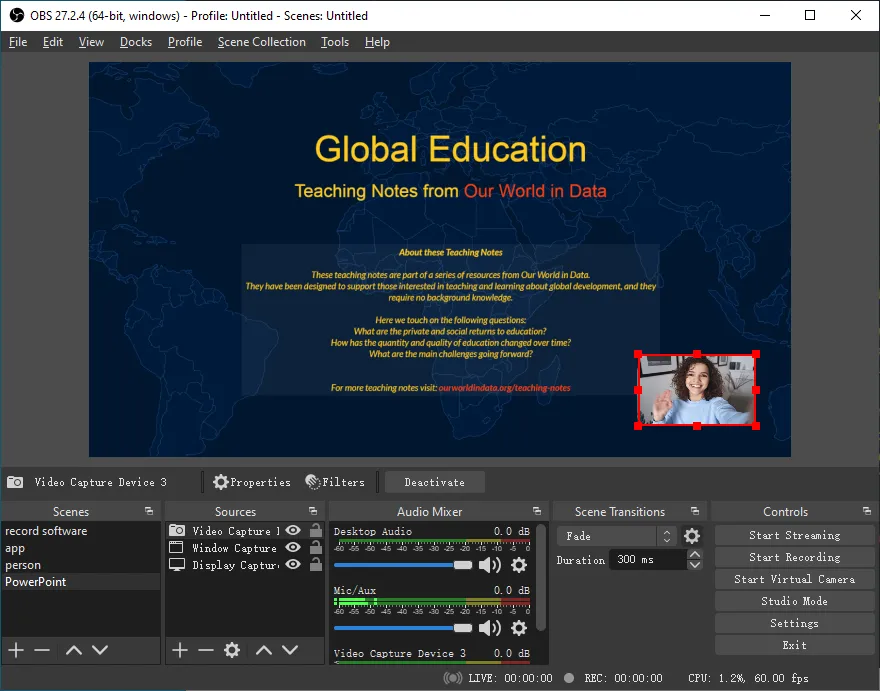The width and height of the screenshot is (880, 691).
Task: Click the OBS logo in the title bar
Action: pyautogui.click(x=17, y=15)
